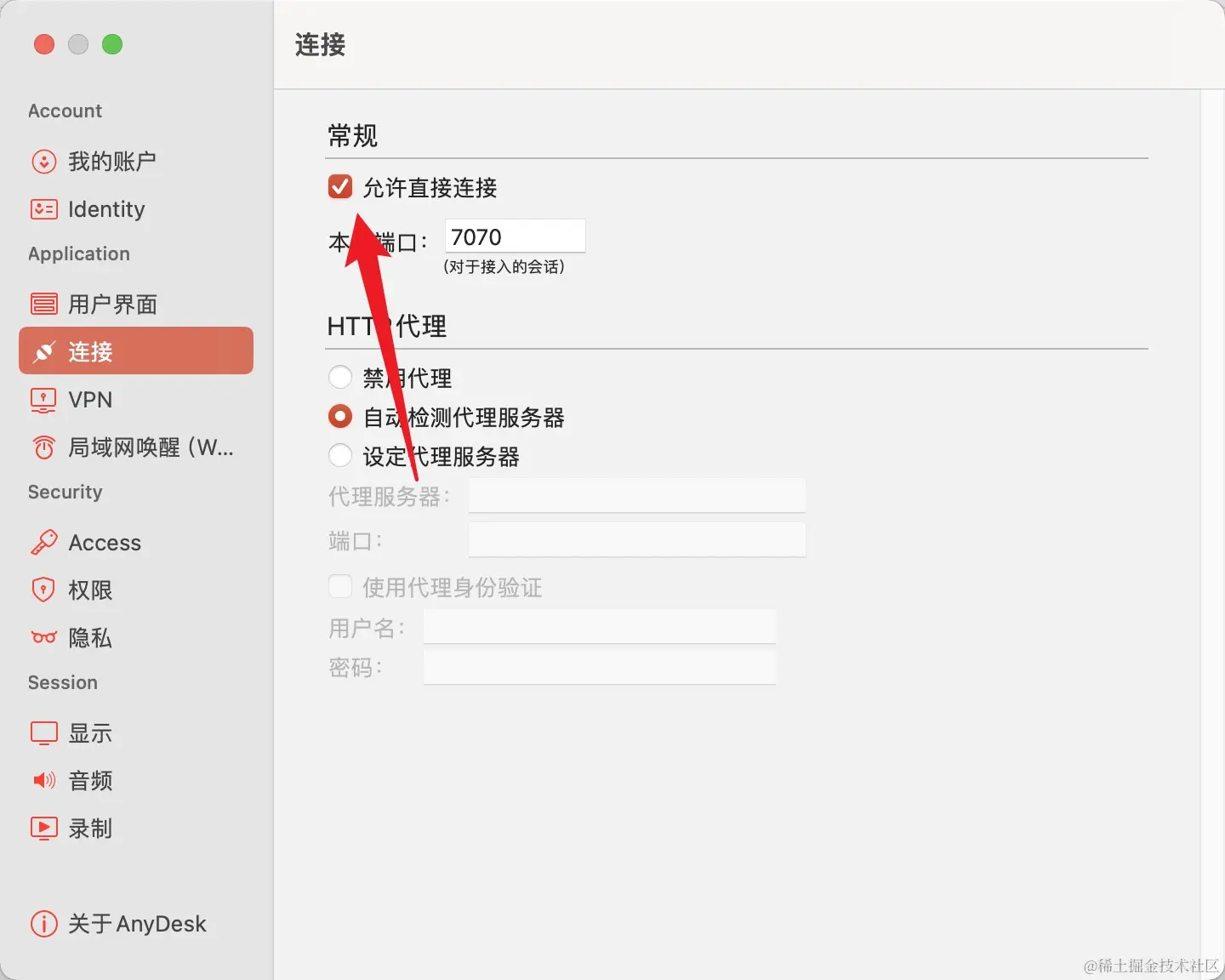Open 权限 permissions settings
The width and height of the screenshot is (1225, 980).
point(136,590)
